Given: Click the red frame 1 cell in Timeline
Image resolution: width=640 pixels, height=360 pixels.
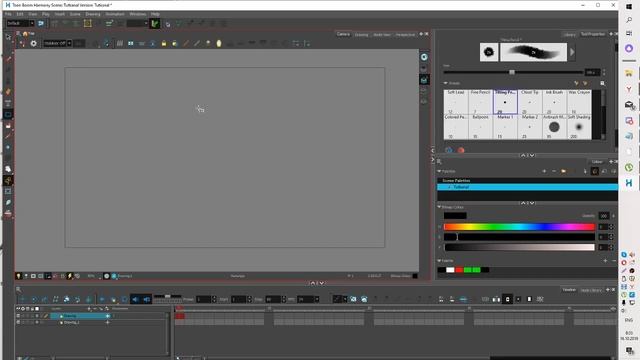Looking at the screenshot, I should (x=180, y=316).
